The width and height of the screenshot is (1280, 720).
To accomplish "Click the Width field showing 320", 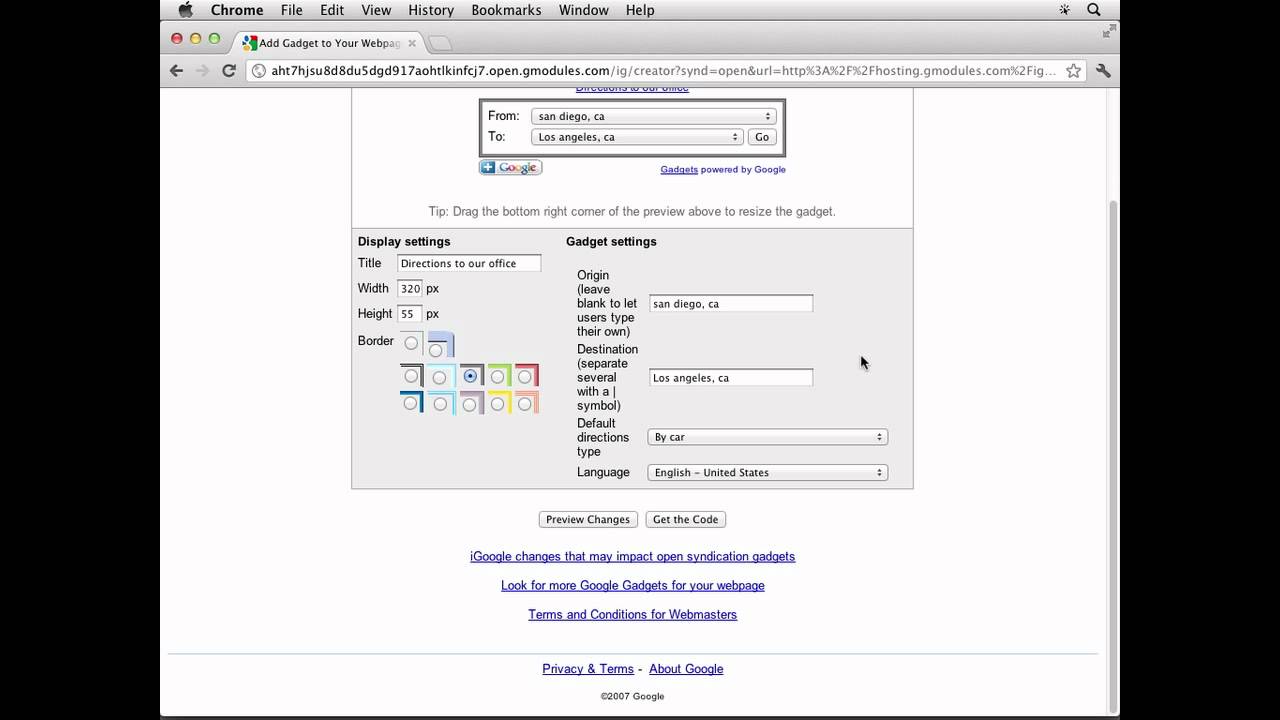I will click(x=410, y=288).
